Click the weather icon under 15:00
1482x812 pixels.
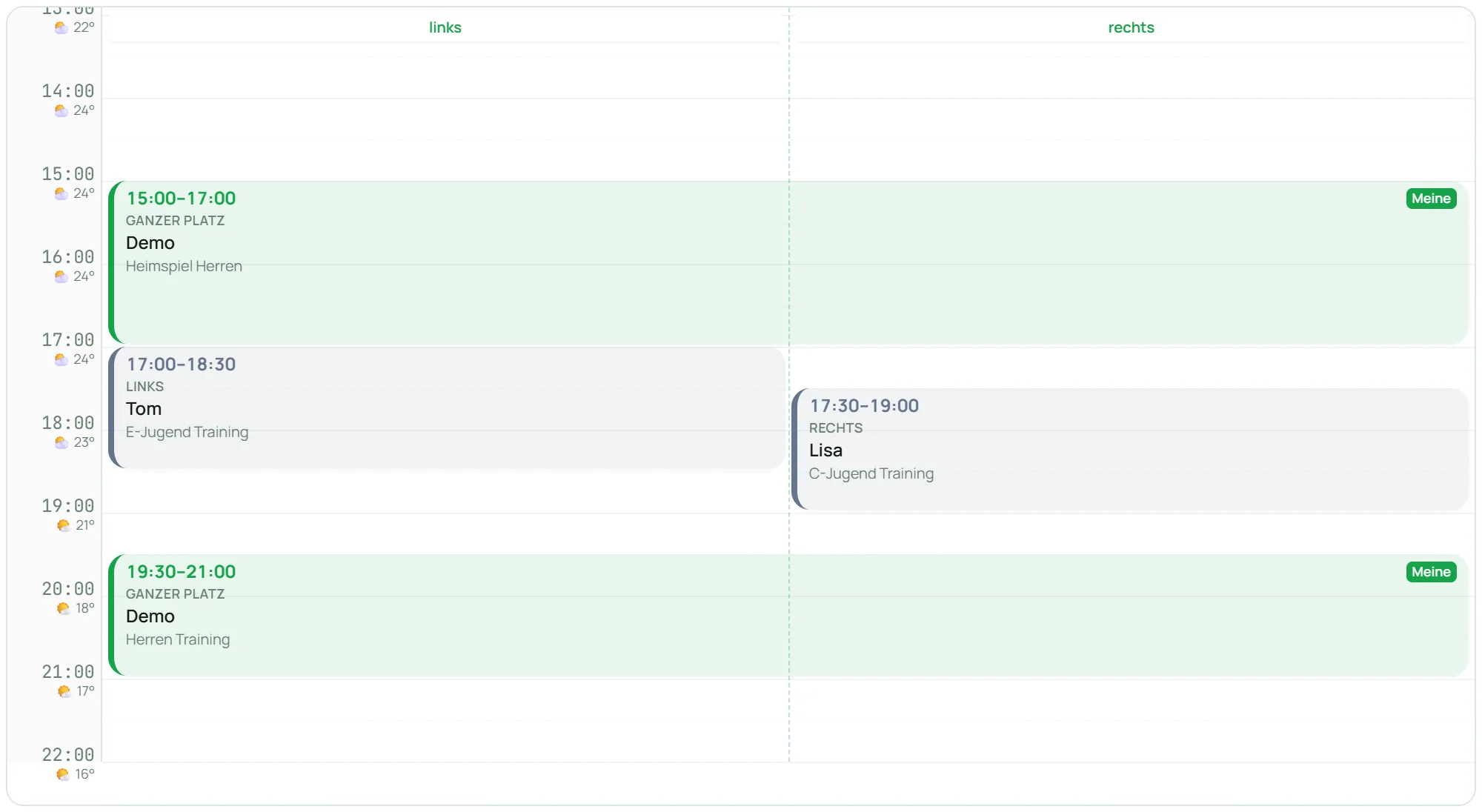[62, 193]
